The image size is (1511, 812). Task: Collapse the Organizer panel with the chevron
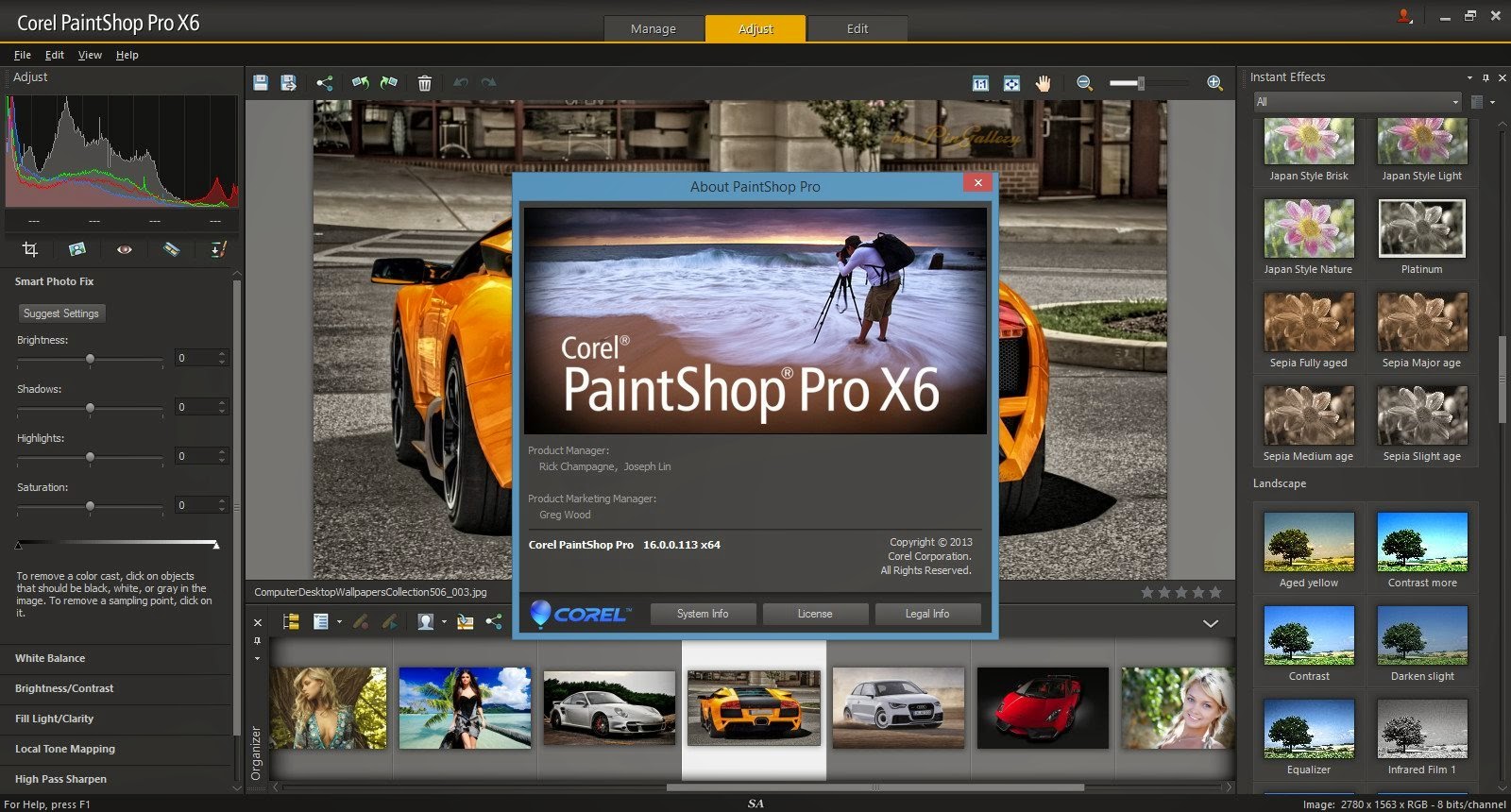pos(1211,623)
